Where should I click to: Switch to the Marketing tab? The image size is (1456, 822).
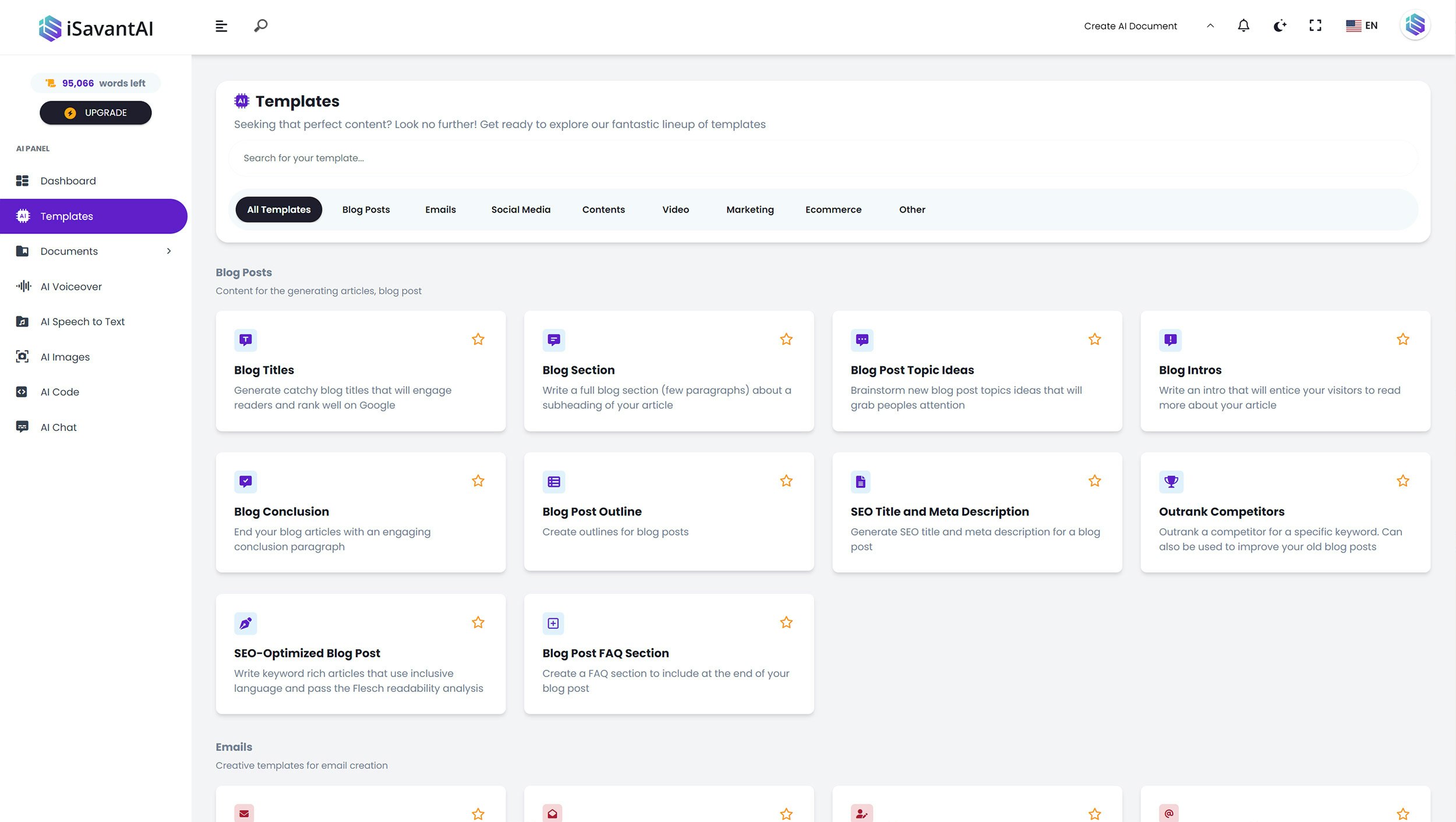click(750, 210)
